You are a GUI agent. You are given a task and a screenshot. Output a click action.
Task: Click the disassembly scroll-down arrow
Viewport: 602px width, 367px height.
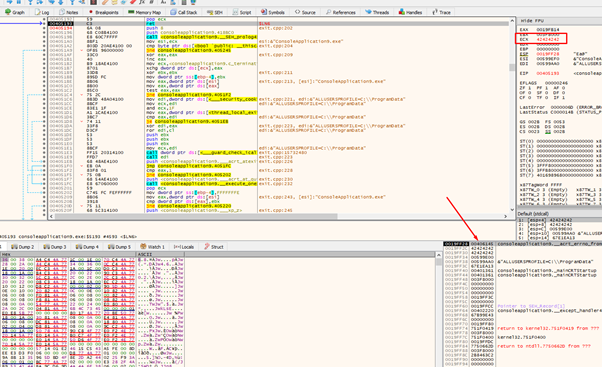[512, 210]
